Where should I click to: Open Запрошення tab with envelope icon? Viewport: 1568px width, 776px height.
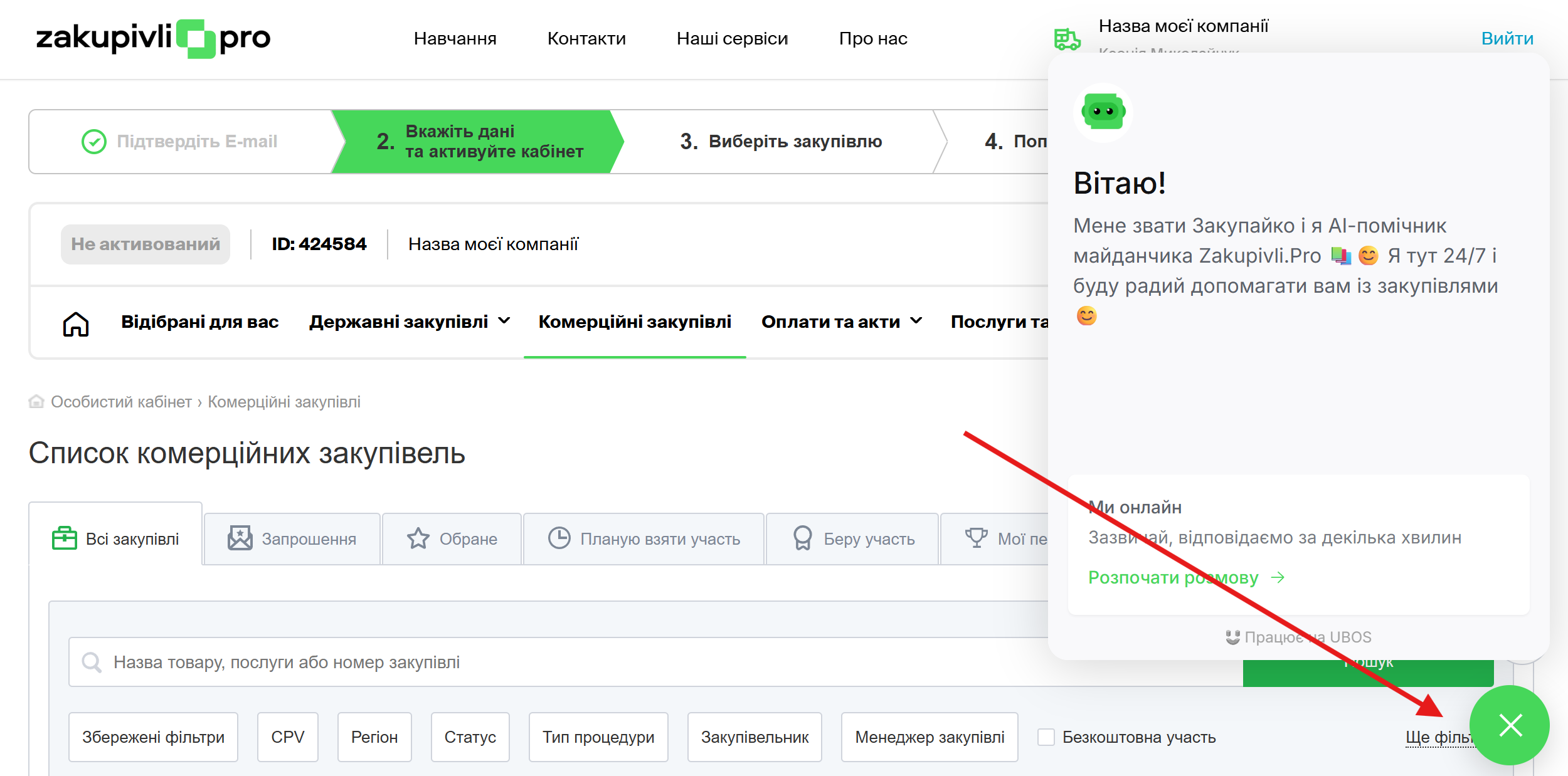click(292, 539)
